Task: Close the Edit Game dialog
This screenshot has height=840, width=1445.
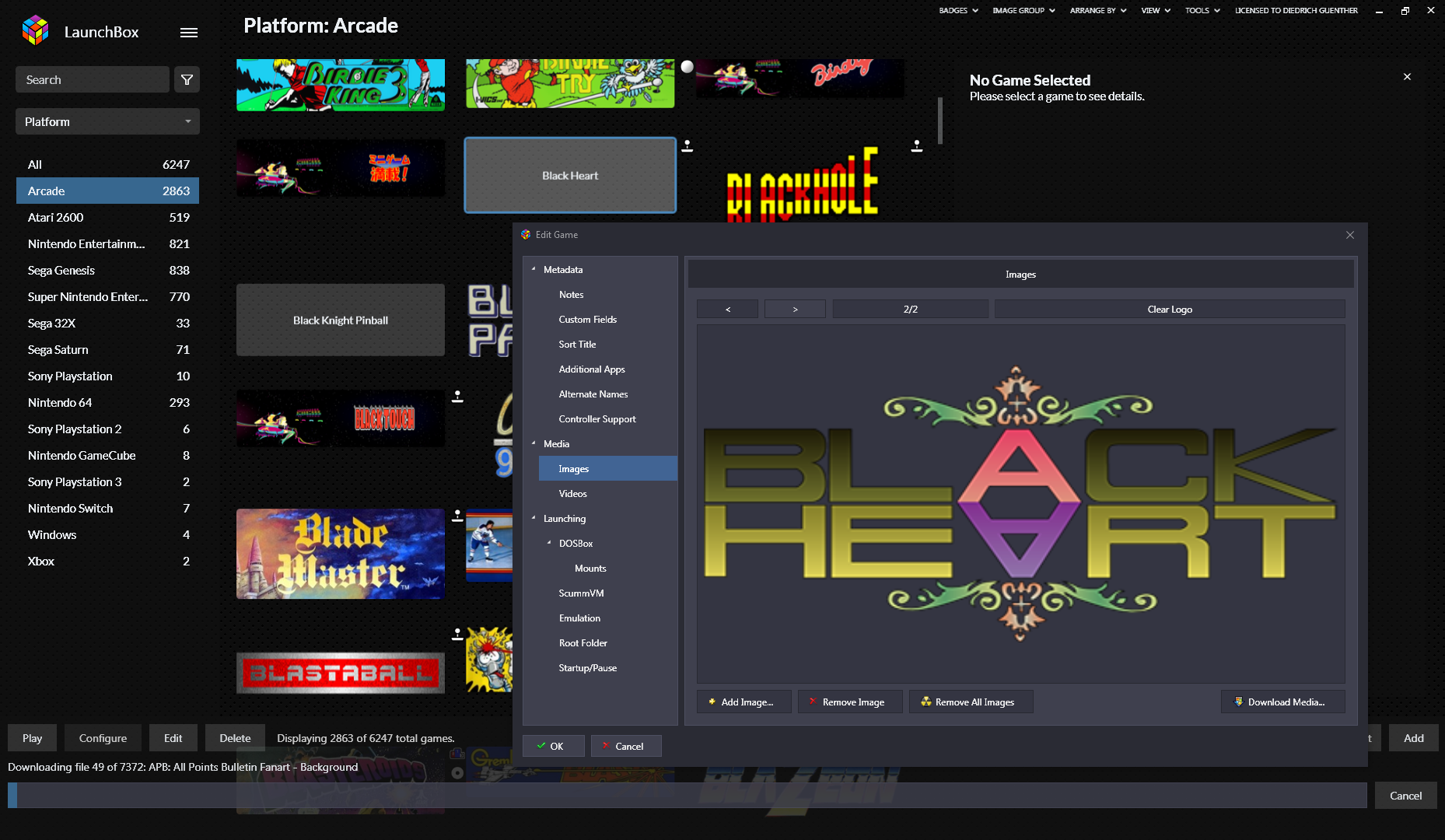Action: coord(1350,235)
